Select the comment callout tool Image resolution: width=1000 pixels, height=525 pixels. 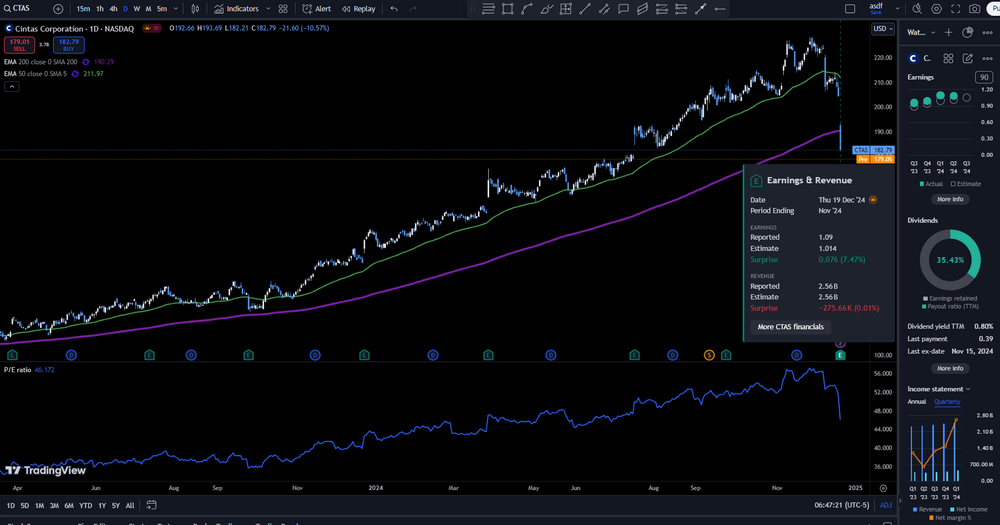[x=624, y=9]
